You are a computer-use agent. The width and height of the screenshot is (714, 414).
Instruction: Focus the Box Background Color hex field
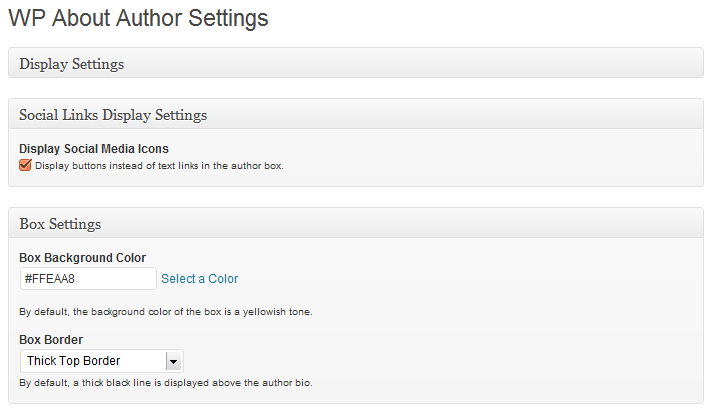tap(88, 279)
